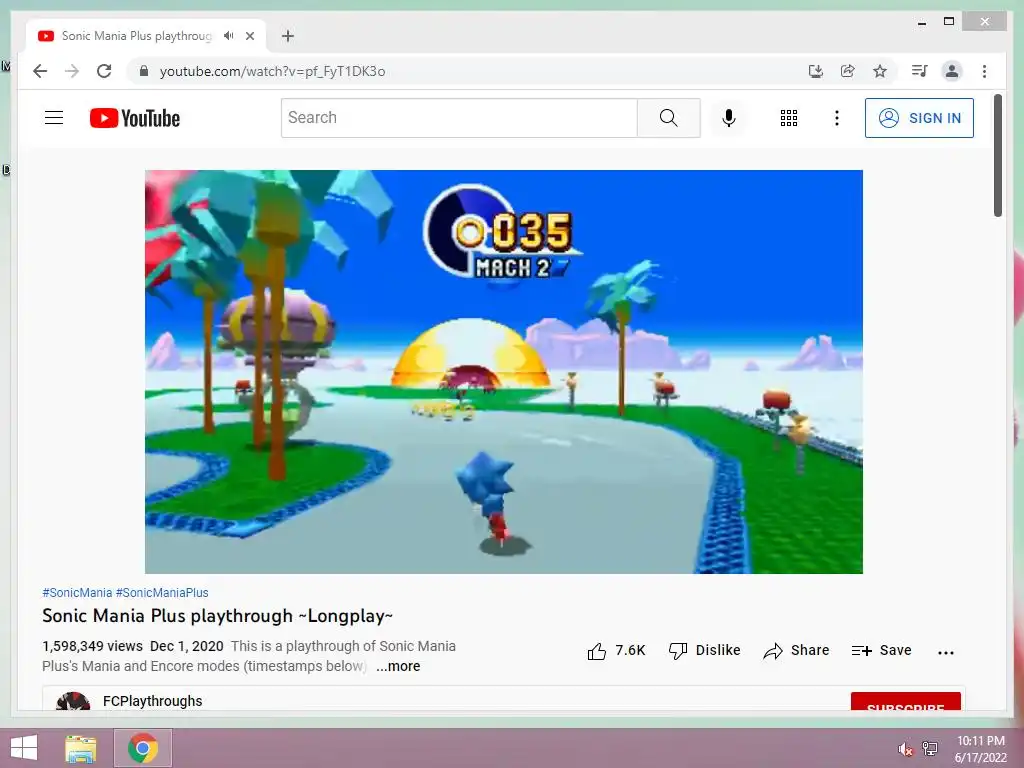This screenshot has width=1024, height=768.
Task: Click the video player to pause
Action: (504, 372)
